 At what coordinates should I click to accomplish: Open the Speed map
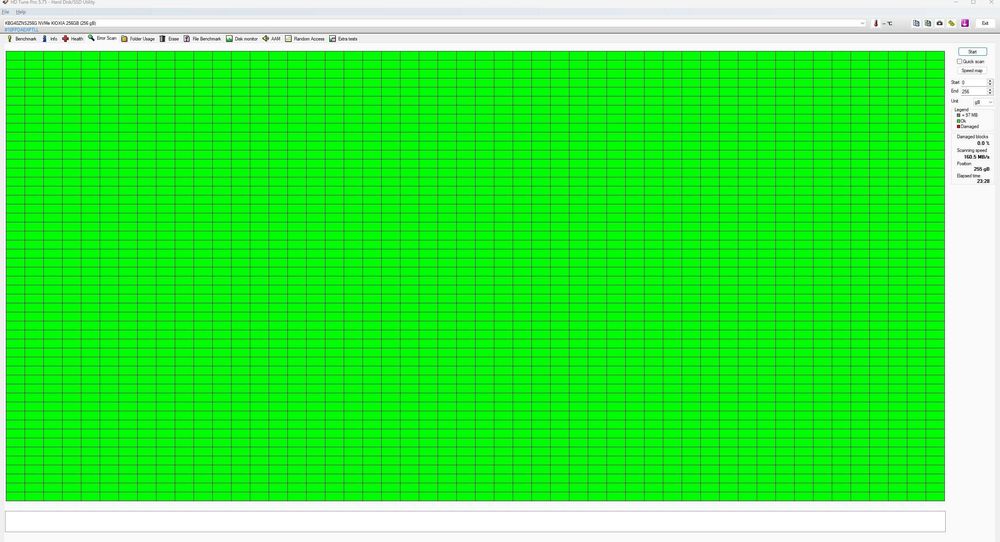pos(972,71)
